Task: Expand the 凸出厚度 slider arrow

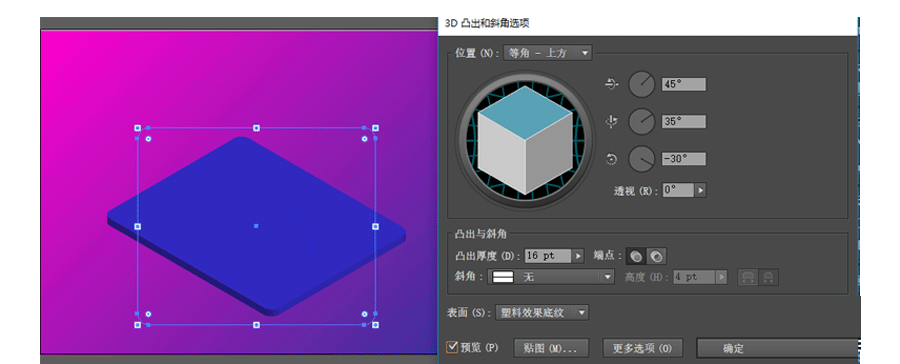Action: [578, 256]
